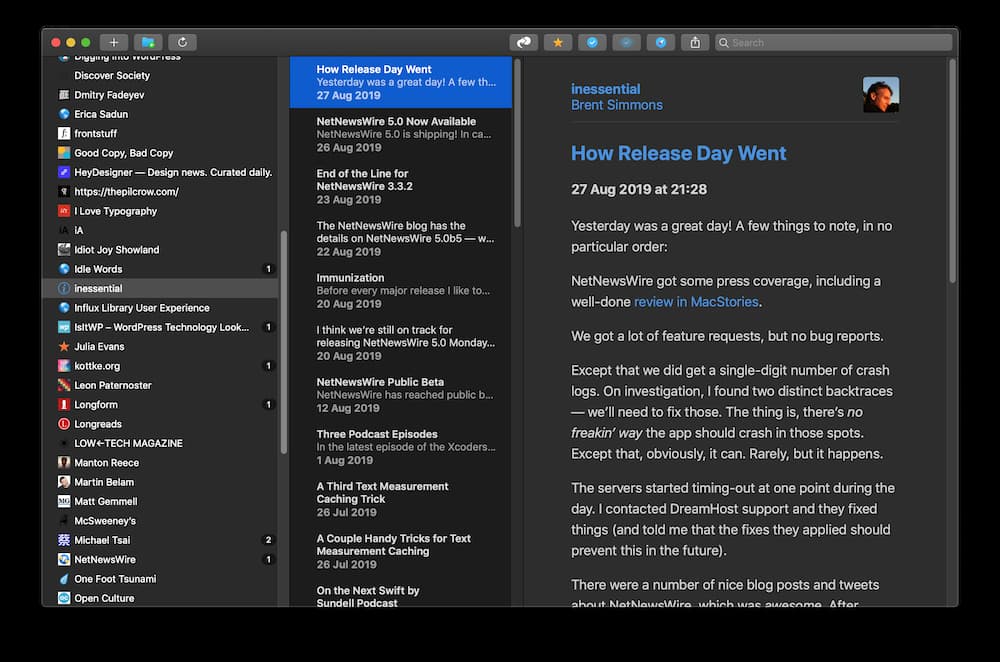
Task: Open the inessential site link
Action: pos(605,89)
